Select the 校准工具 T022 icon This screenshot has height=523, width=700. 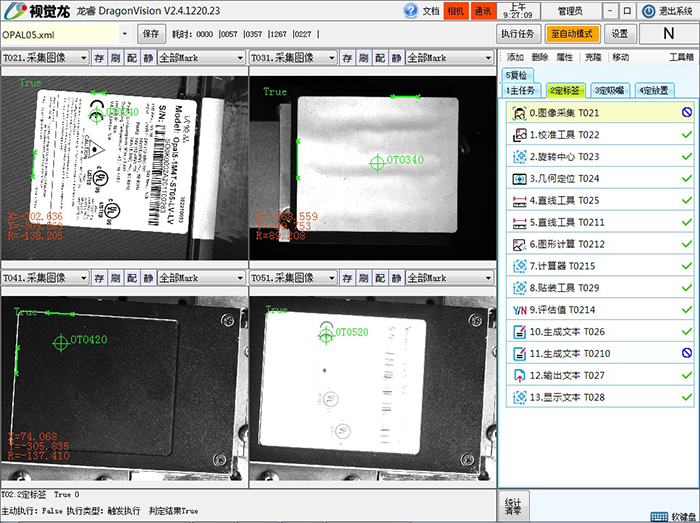pos(519,135)
